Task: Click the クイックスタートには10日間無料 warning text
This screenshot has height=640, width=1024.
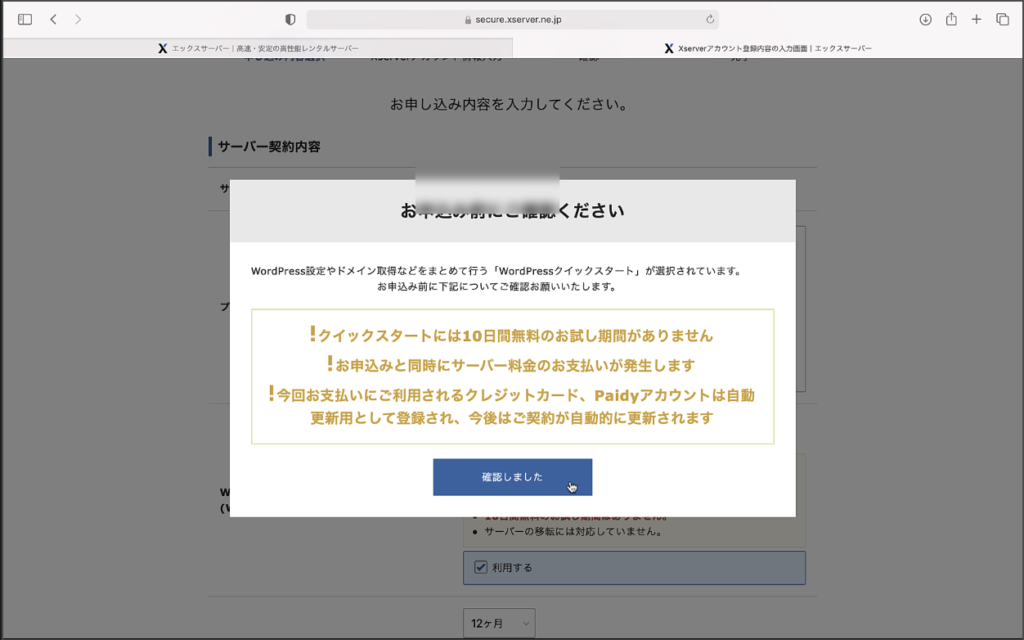Action: pyautogui.click(x=511, y=335)
